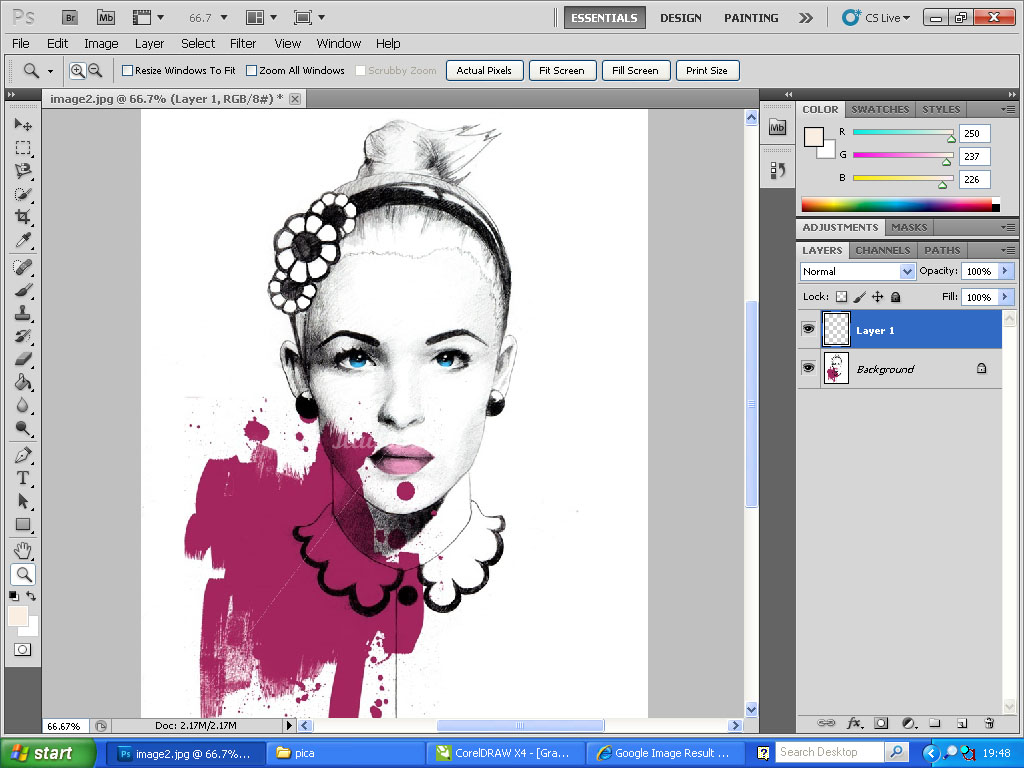This screenshot has height=768, width=1024.
Task: Click the Fit Screen button
Action: 562,71
